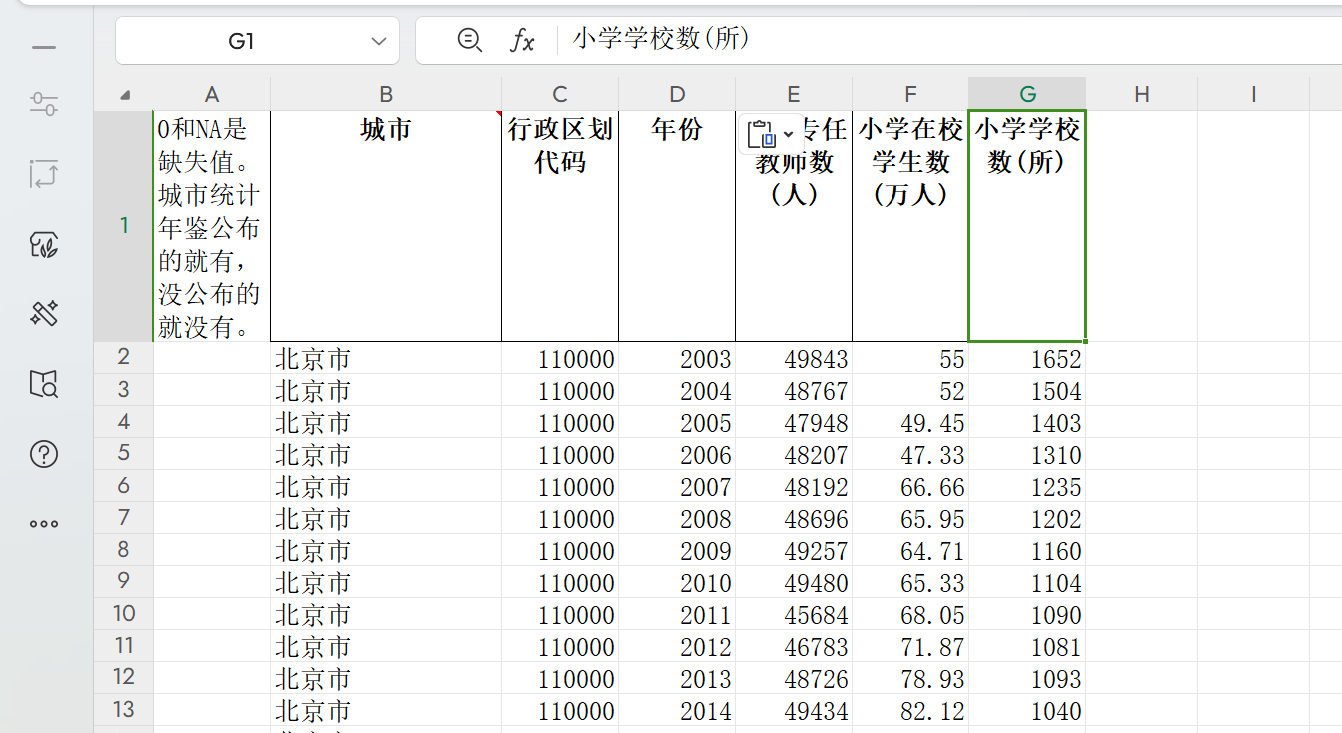The height and width of the screenshot is (733, 1342).
Task: Click the selection pane icon in sidebar
Action: (44, 174)
